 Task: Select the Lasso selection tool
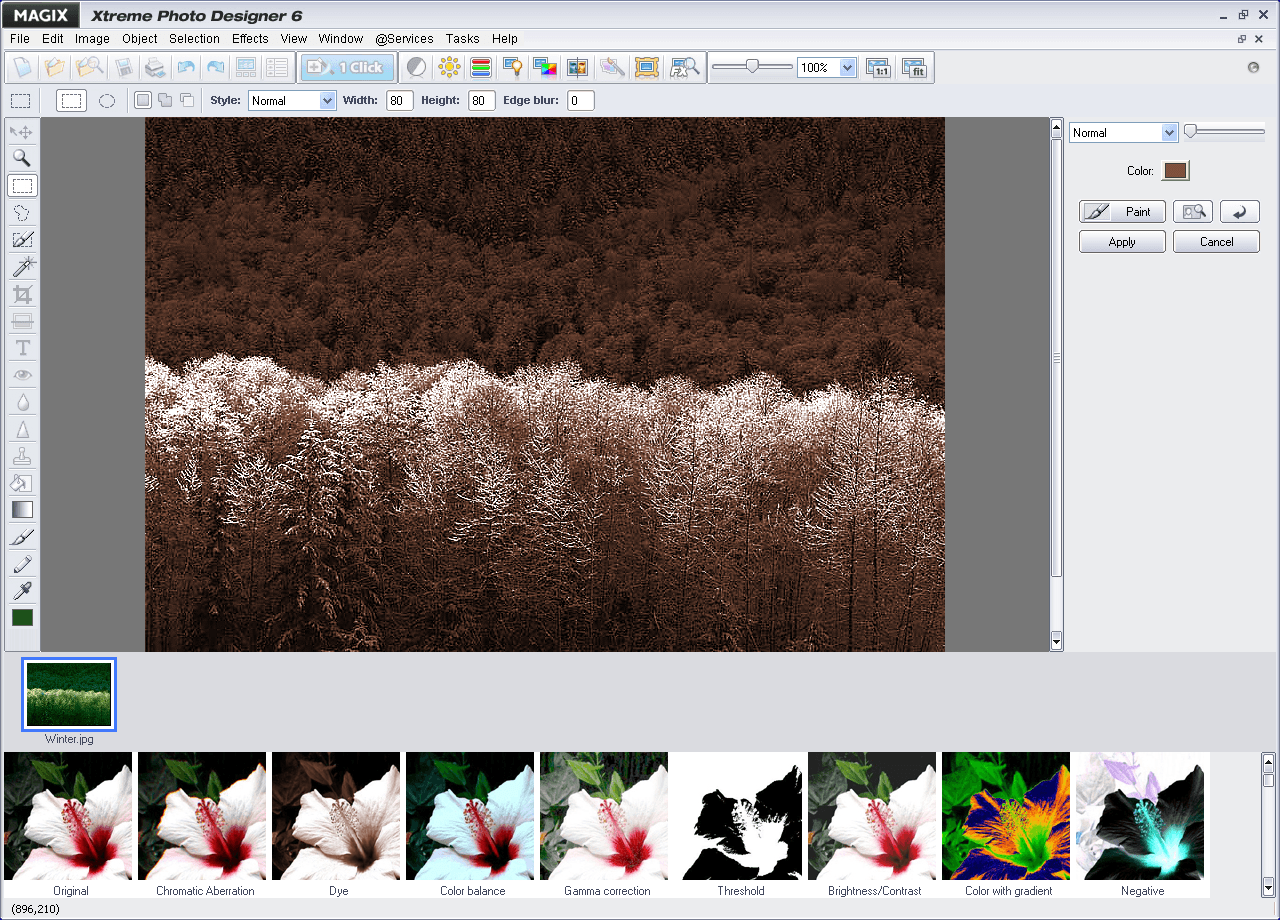click(22, 212)
